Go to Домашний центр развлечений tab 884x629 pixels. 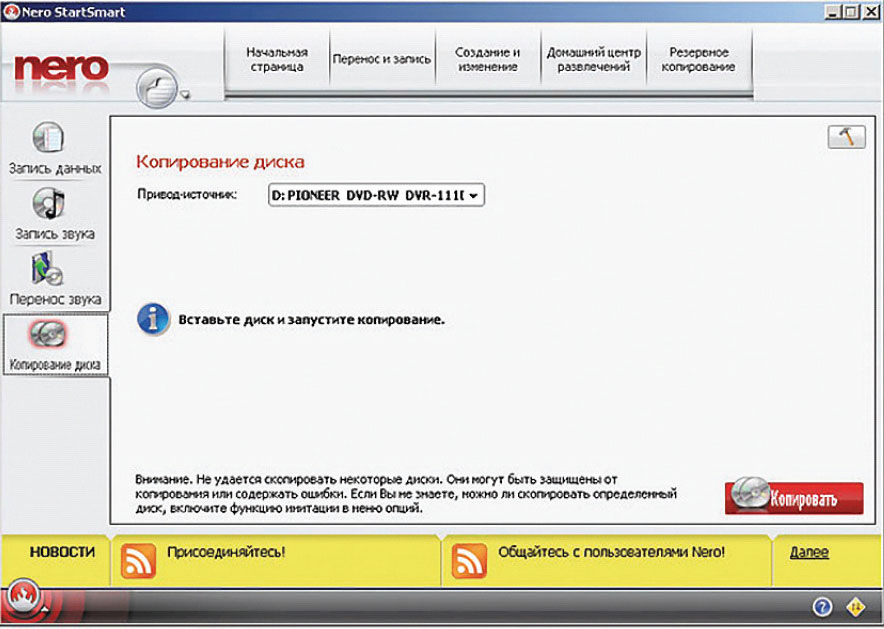594,59
